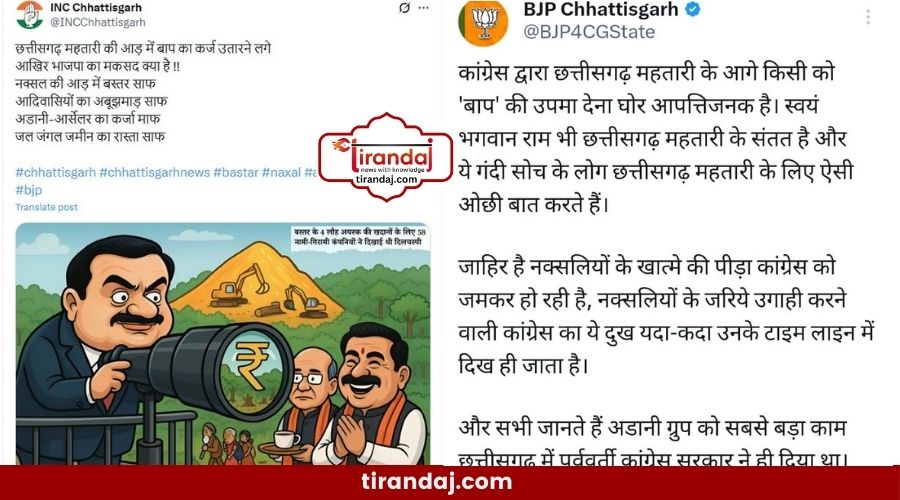Image resolution: width=900 pixels, height=500 pixels.
Task: Click the tirandaj watermark logo badge
Action: click(x=386, y=157)
